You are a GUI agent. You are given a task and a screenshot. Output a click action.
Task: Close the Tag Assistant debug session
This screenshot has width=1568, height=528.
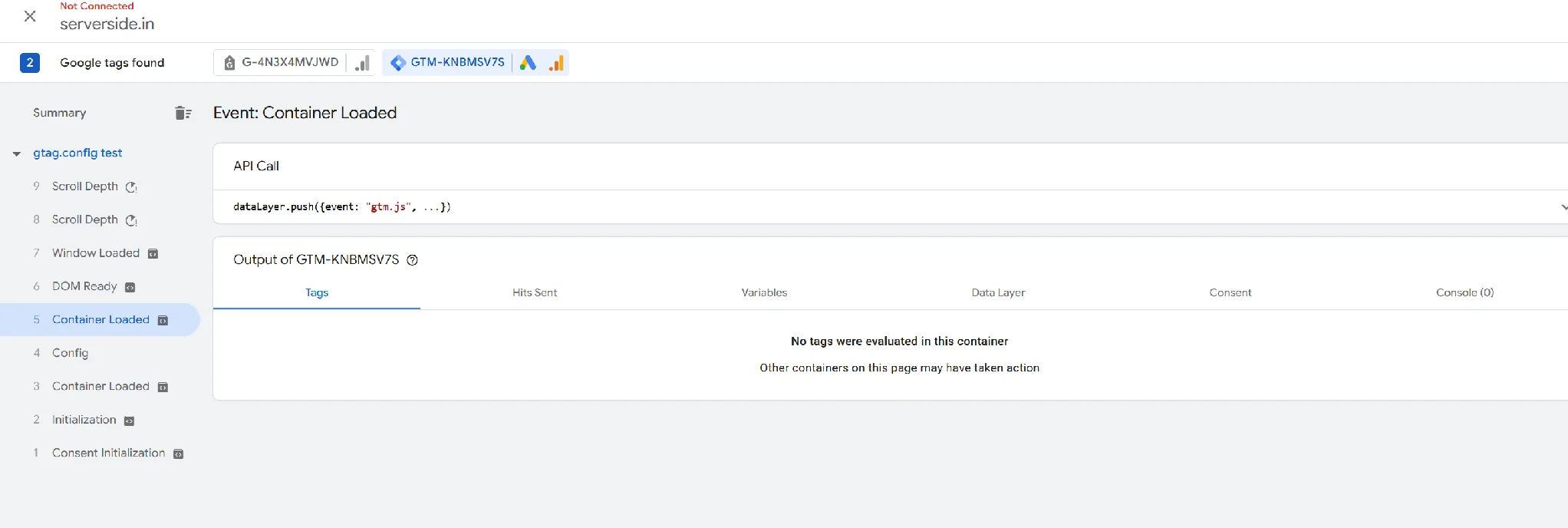[30, 16]
